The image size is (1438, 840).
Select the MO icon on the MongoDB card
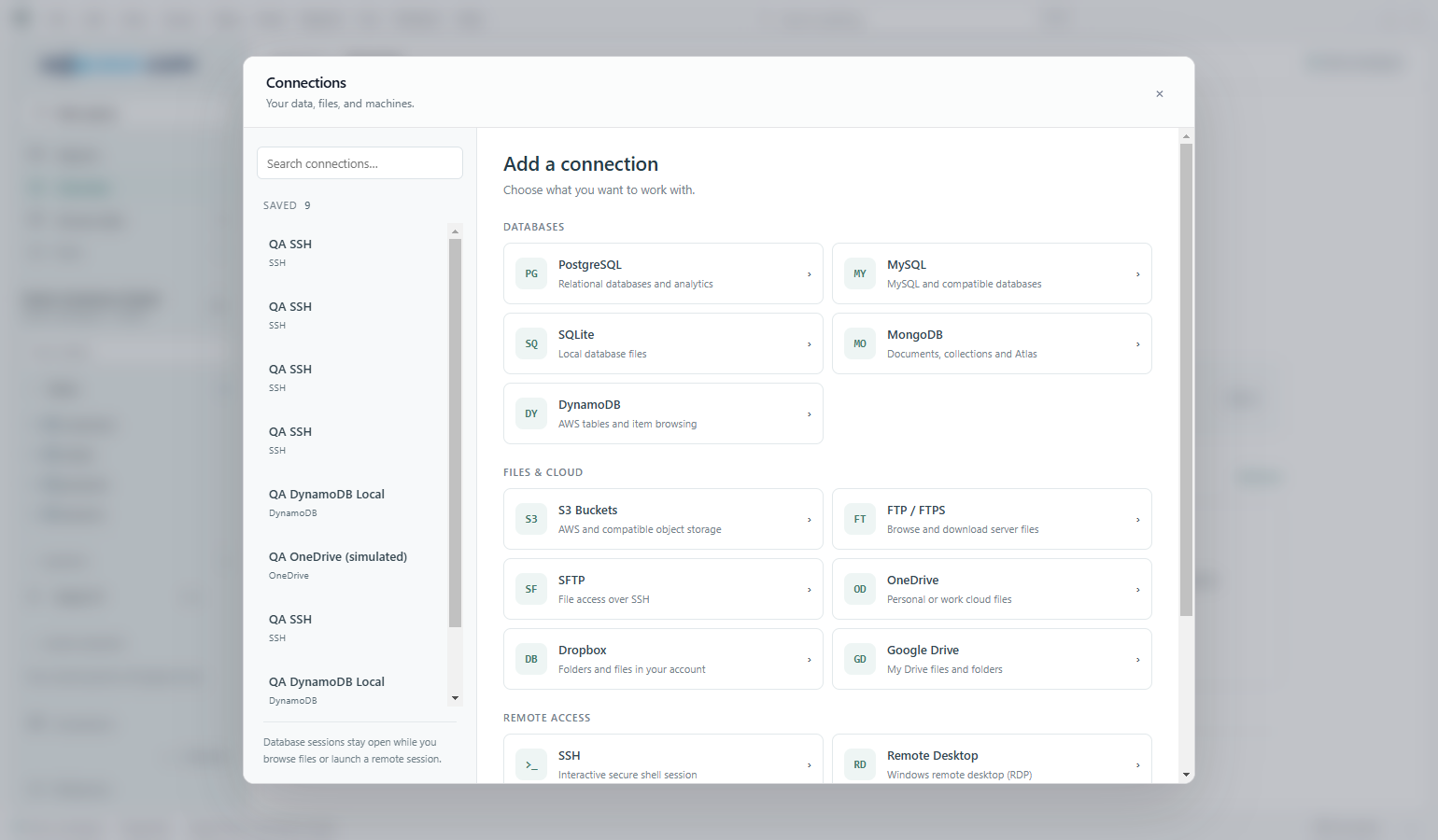860,343
